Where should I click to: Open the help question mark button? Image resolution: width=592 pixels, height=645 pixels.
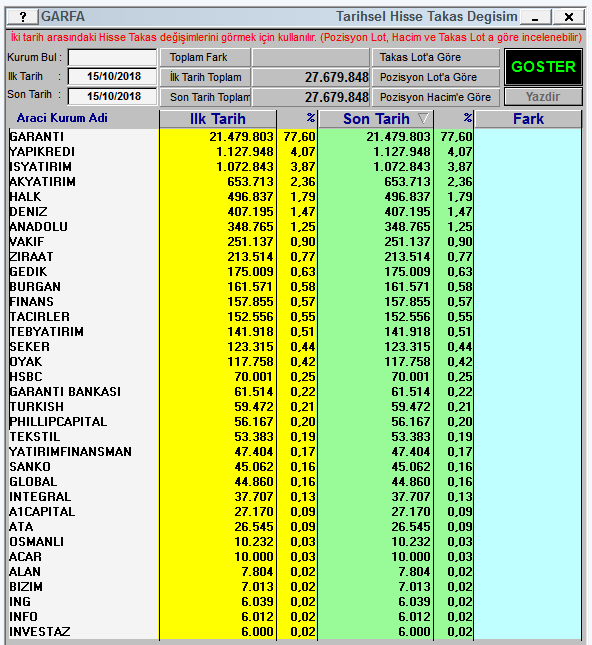[23, 17]
